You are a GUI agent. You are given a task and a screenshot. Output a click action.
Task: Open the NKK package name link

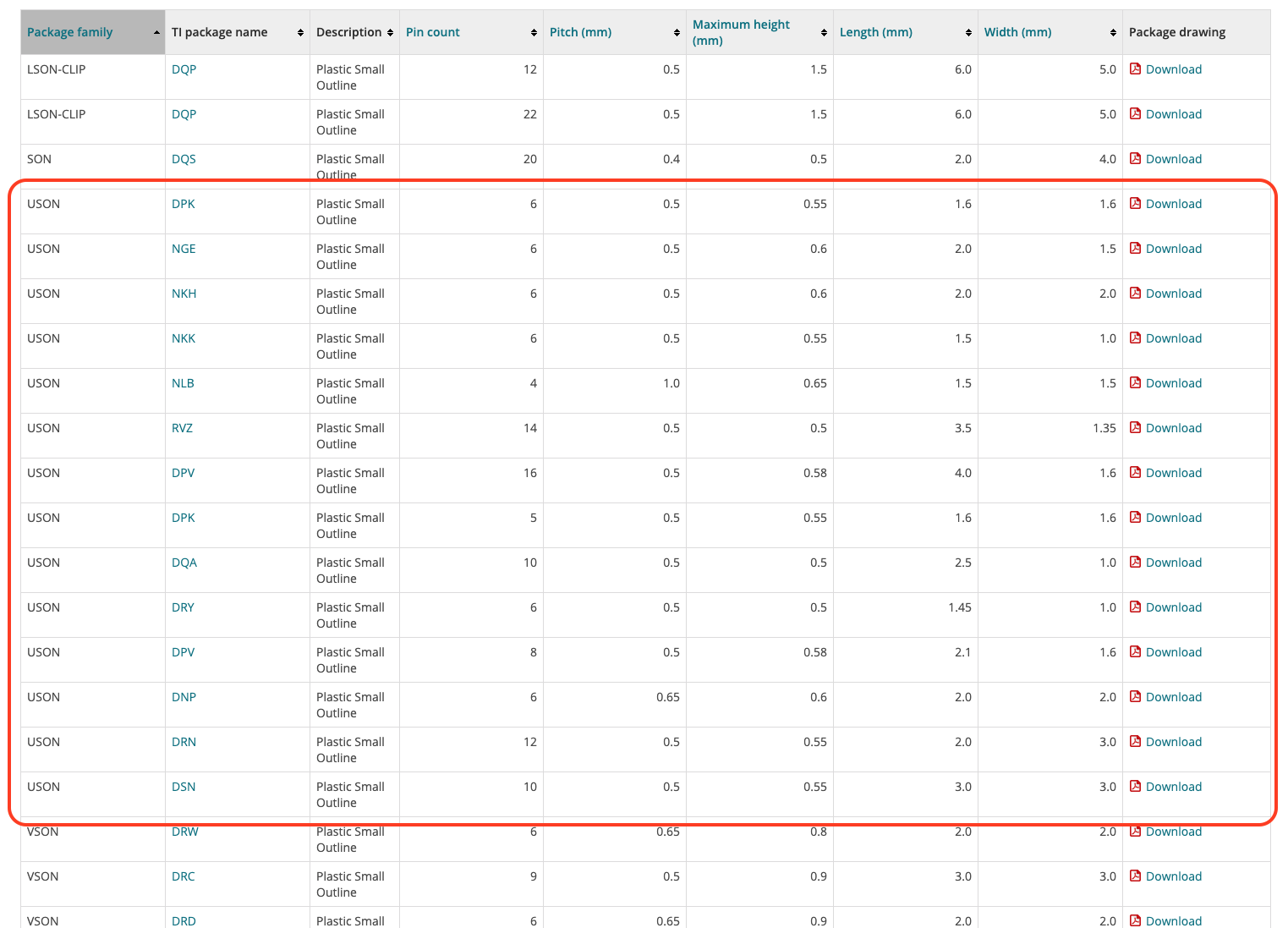click(183, 338)
